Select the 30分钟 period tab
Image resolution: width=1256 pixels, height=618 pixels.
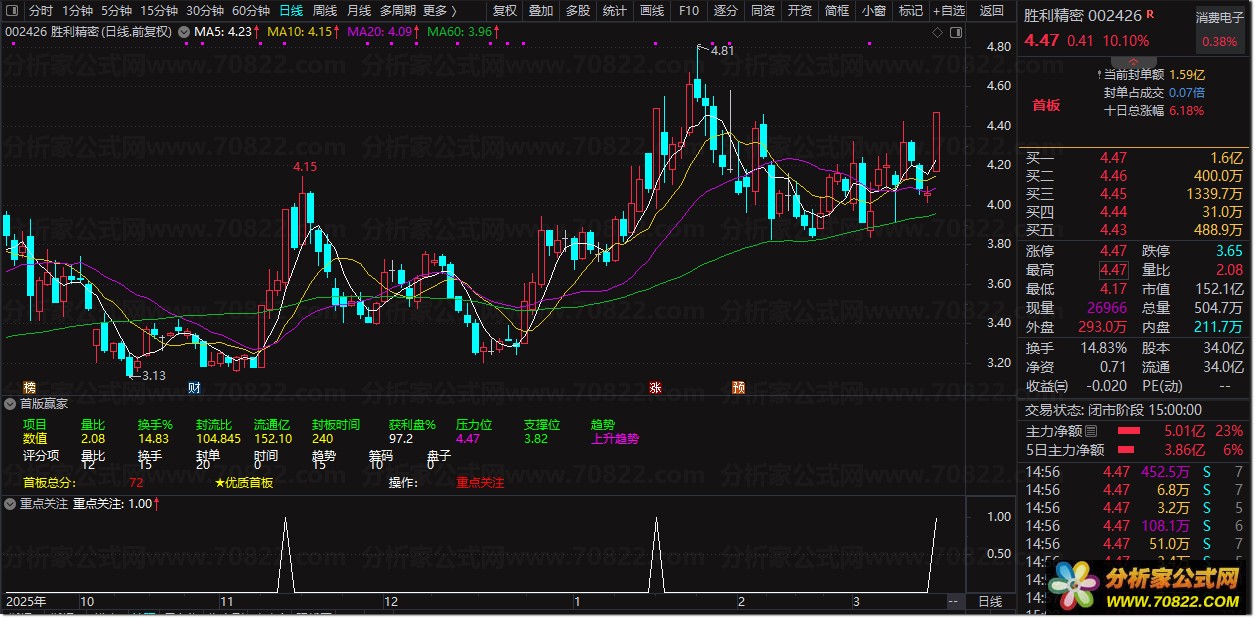click(x=205, y=11)
